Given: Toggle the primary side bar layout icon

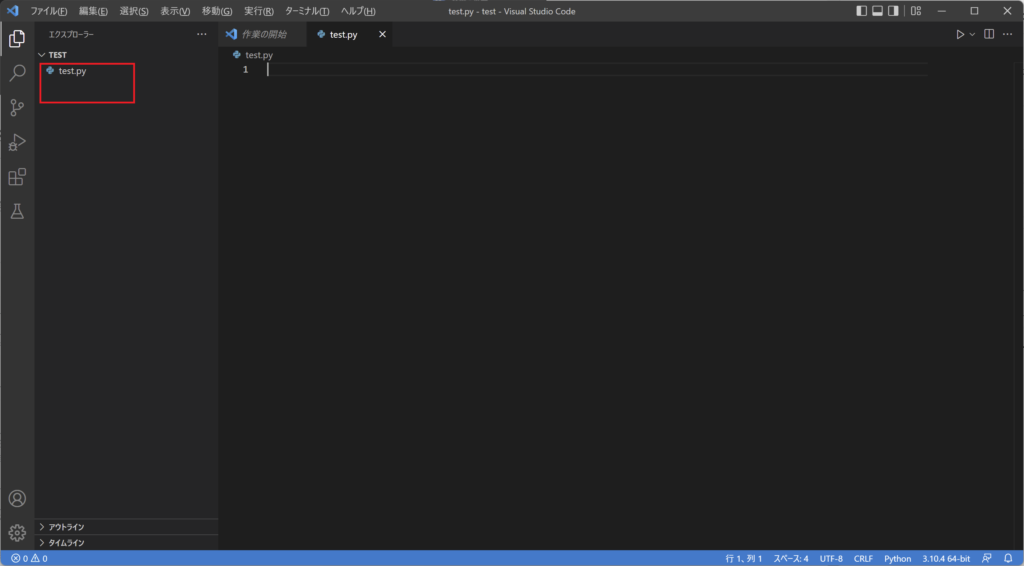Looking at the screenshot, I should point(861,11).
